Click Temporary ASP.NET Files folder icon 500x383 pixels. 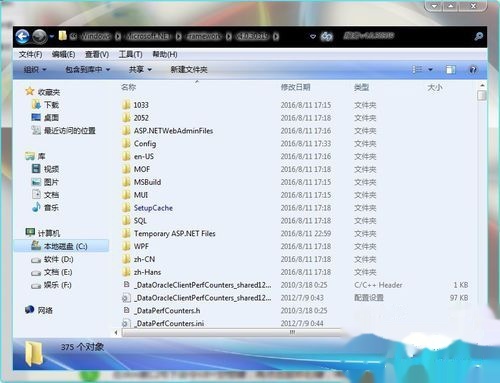tap(126, 233)
